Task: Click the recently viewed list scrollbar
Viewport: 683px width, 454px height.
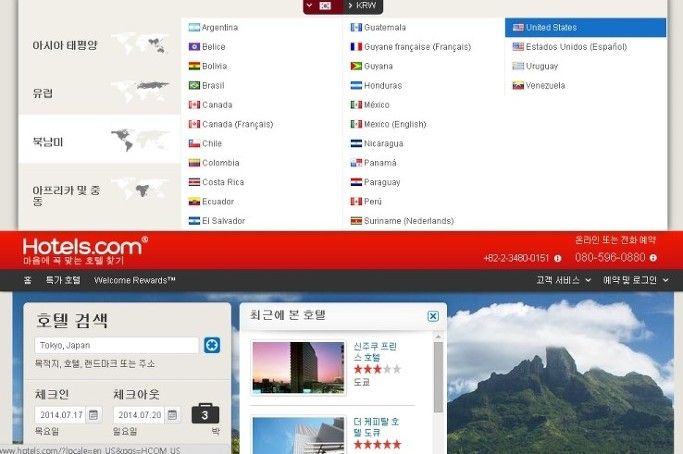Action: 438,377
